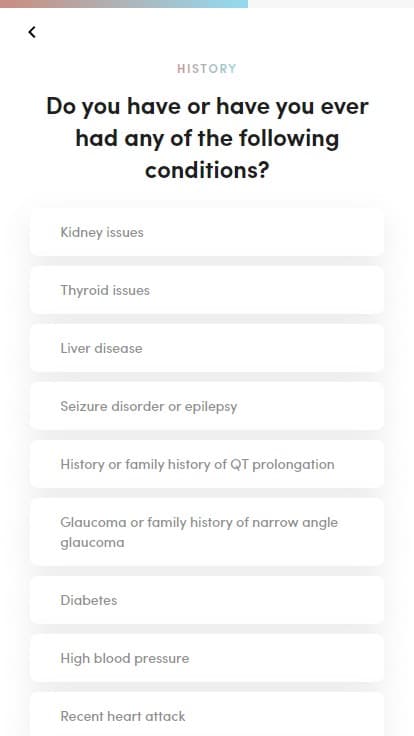
Task: Click the conditions question heading text
Action: [x=207, y=138]
